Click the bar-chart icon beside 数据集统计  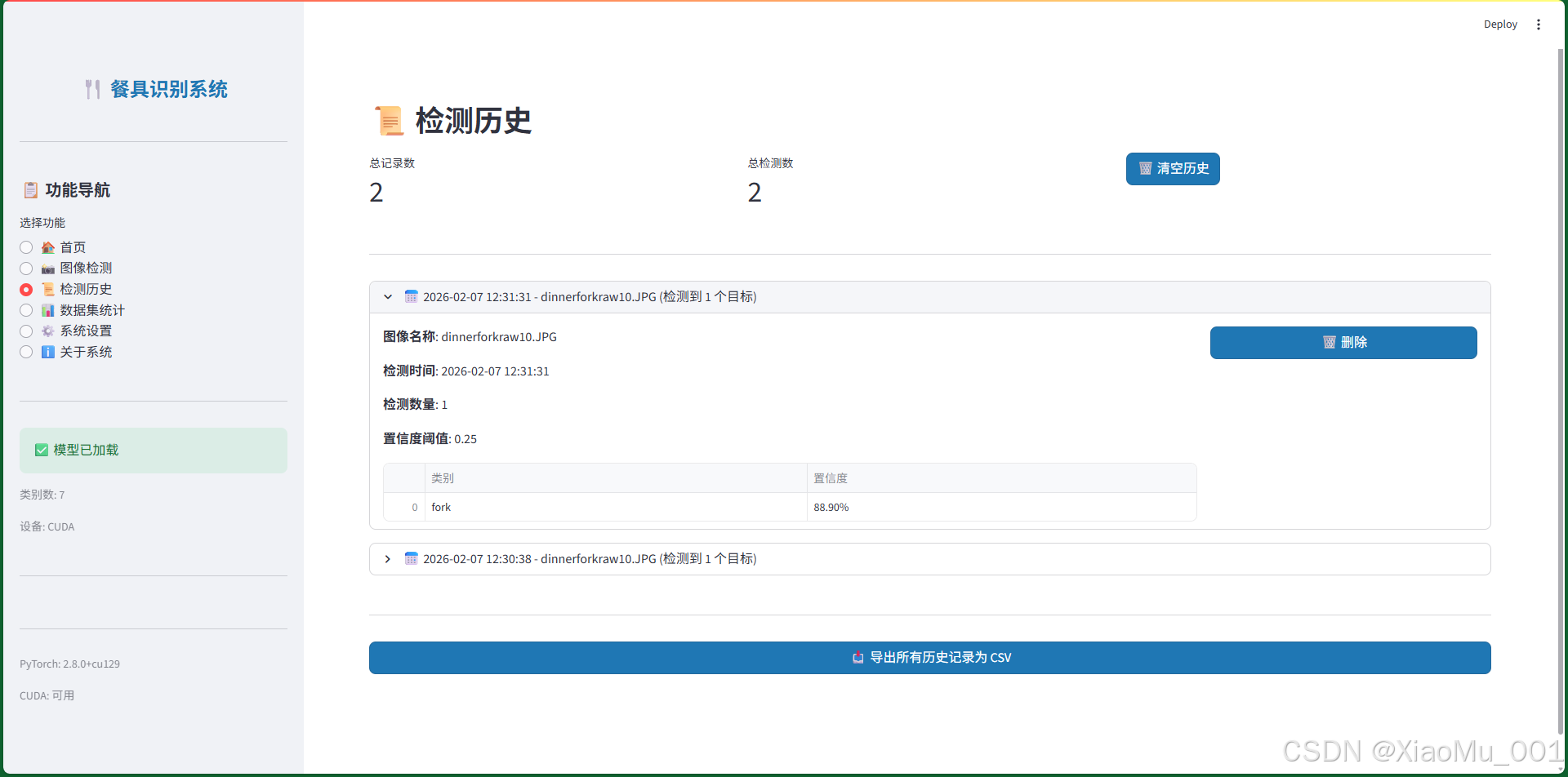pos(47,310)
